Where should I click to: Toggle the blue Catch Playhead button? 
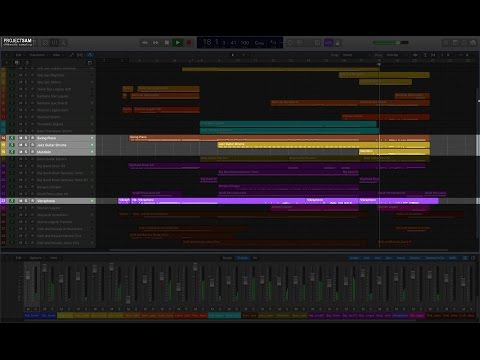89,55
